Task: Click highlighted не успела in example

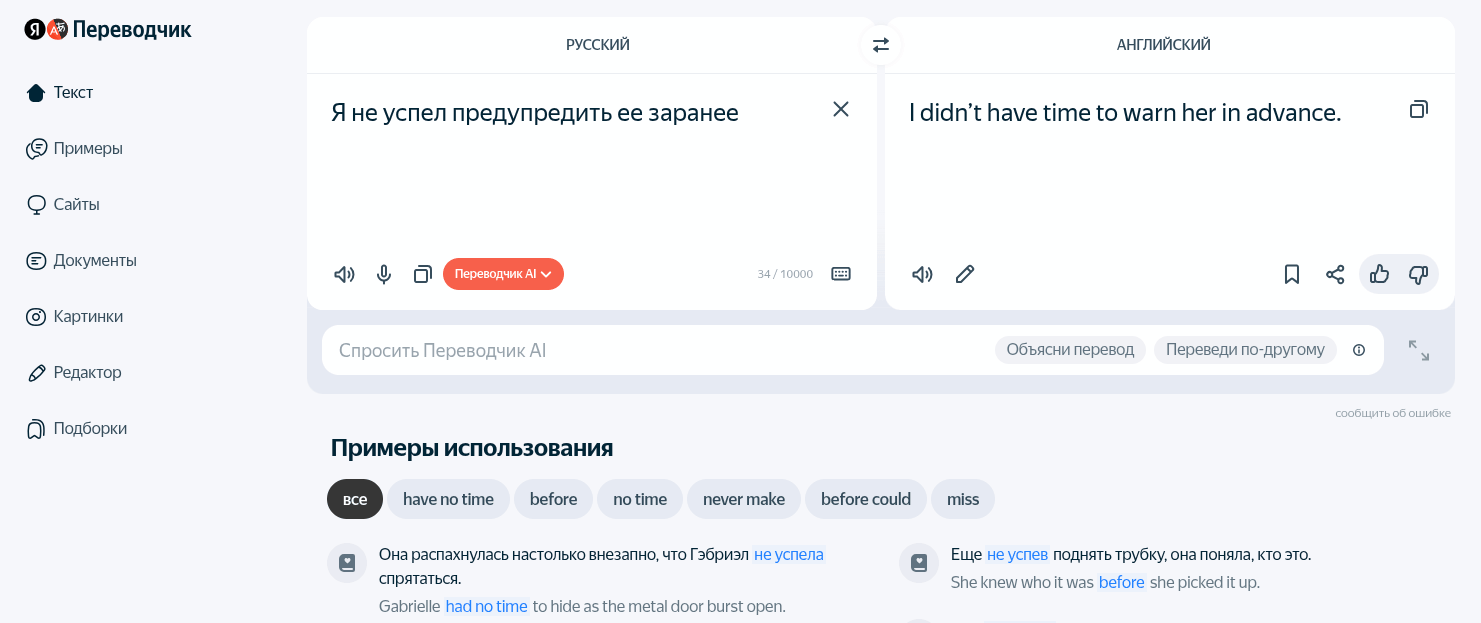Action: (x=789, y=554)
